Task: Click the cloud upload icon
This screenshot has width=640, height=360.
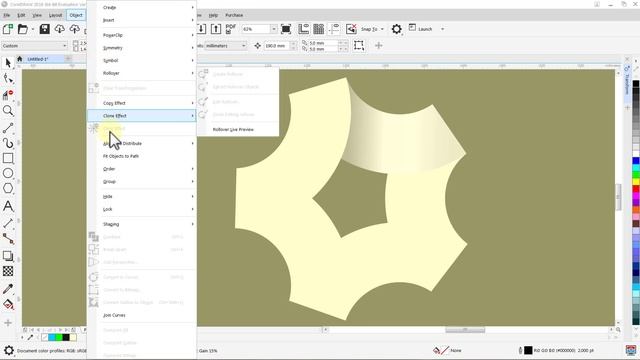Action: 75,29
